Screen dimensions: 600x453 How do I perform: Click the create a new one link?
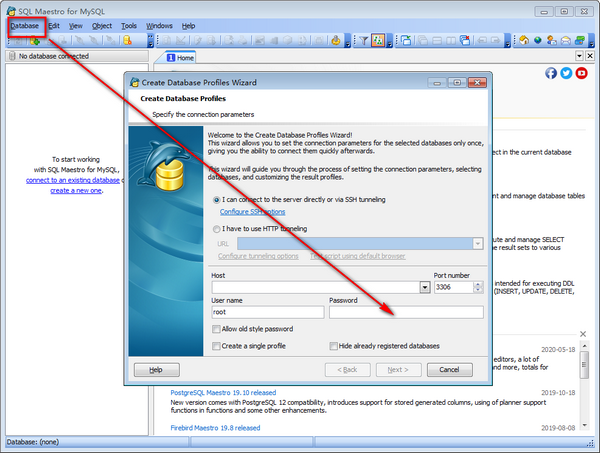pos(76,191)
